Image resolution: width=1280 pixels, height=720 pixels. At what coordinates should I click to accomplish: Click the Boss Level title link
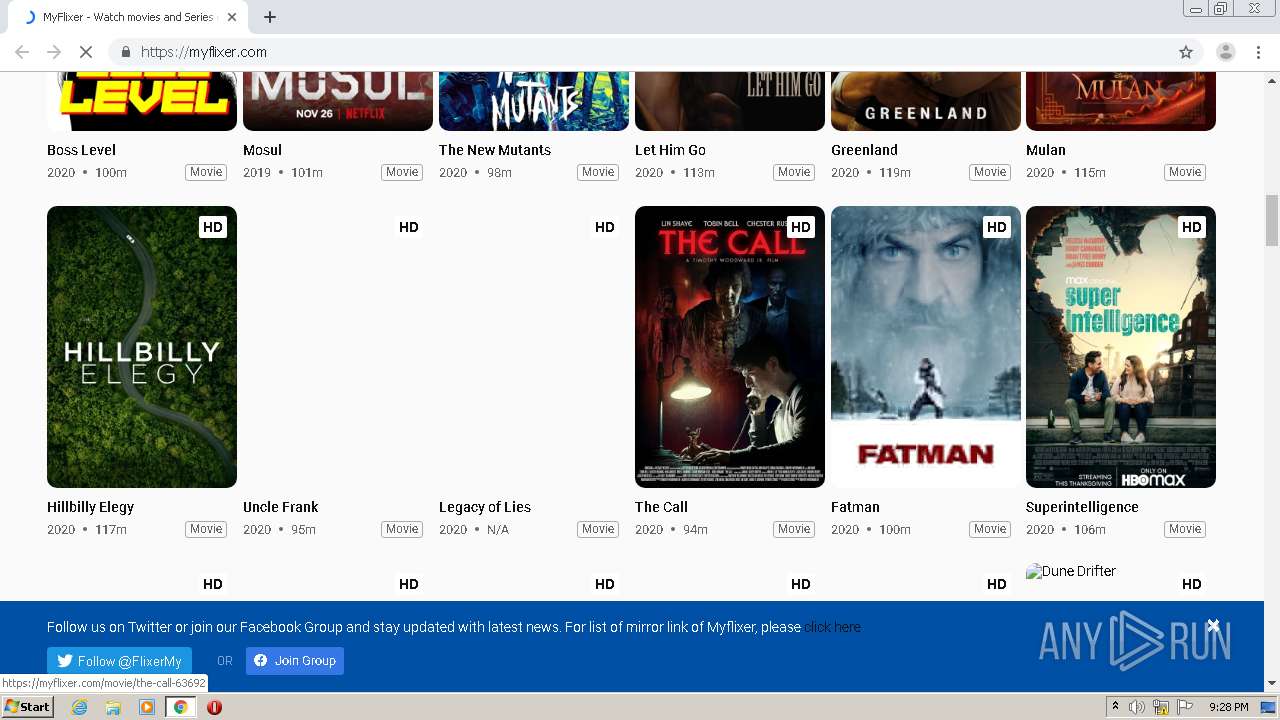[81, 150]
